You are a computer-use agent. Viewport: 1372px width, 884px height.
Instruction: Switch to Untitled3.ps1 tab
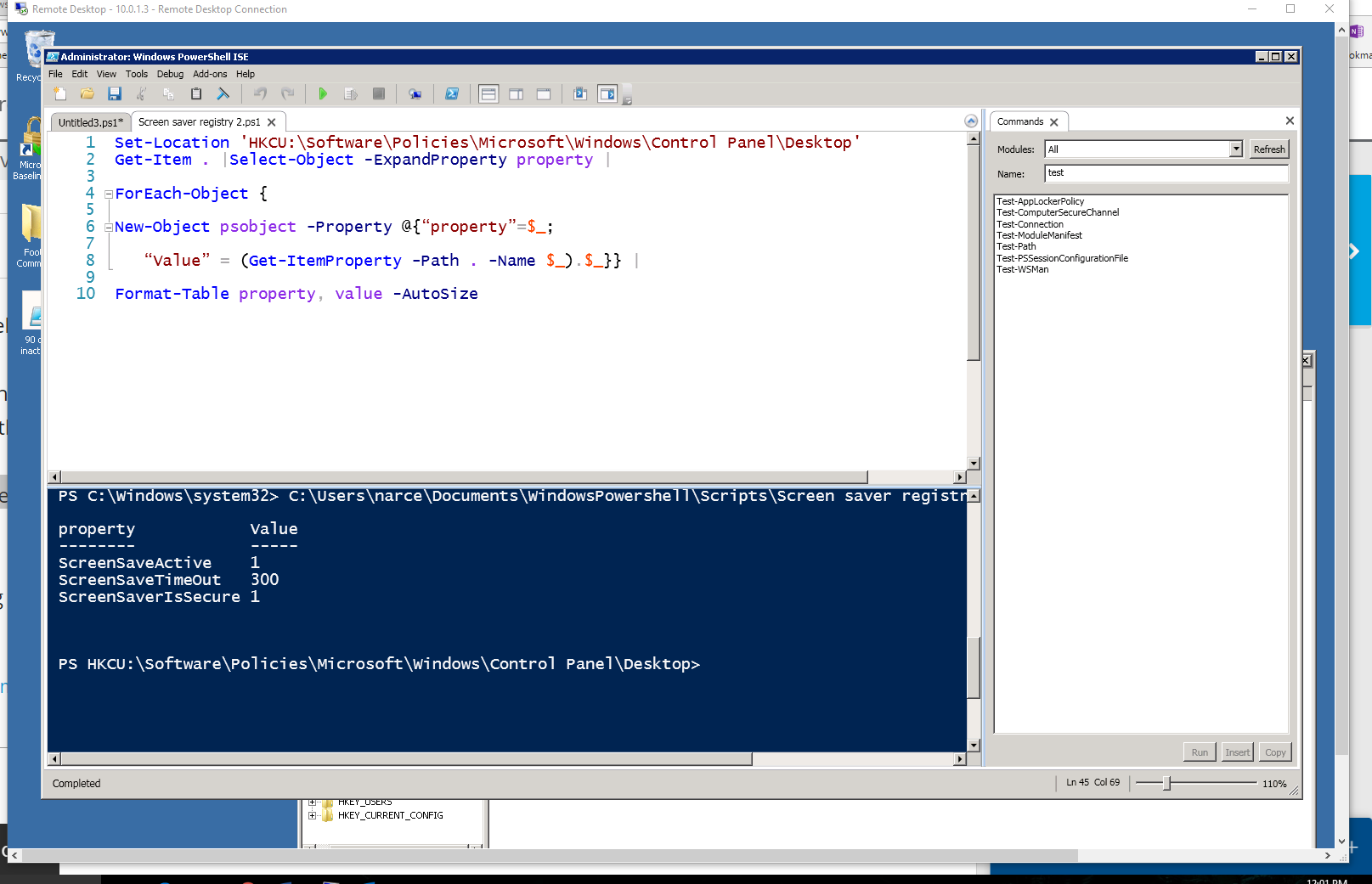[90, 122]
